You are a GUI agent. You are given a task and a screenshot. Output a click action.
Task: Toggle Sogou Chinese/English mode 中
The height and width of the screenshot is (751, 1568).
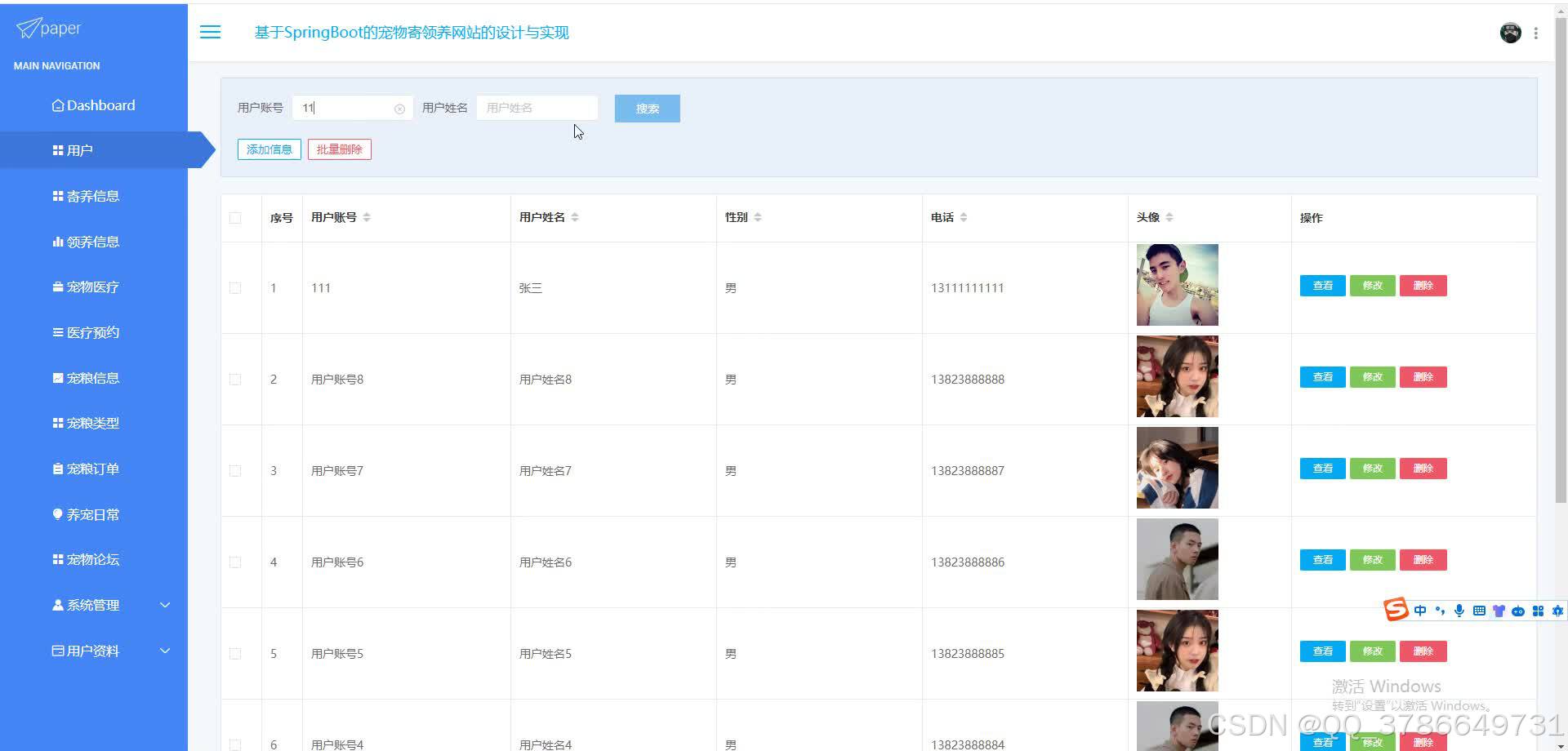pos(1420,611)
